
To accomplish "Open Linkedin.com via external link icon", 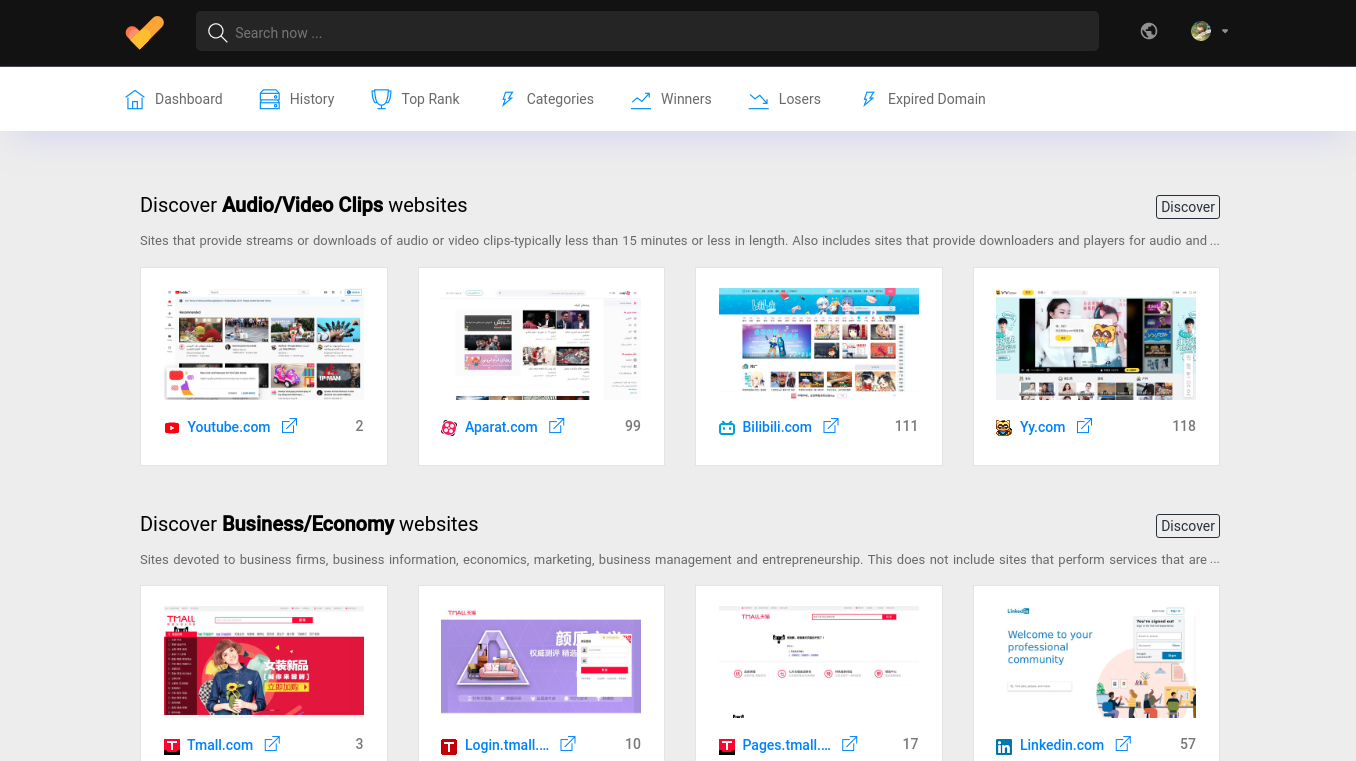I will pyautogui.click(x=1123, y=744).
